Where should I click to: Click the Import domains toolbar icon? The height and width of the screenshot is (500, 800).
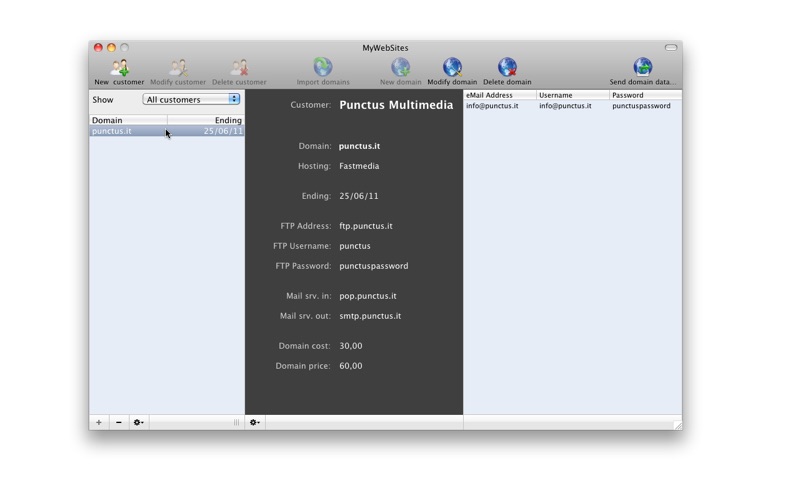[x=322, y=67]
